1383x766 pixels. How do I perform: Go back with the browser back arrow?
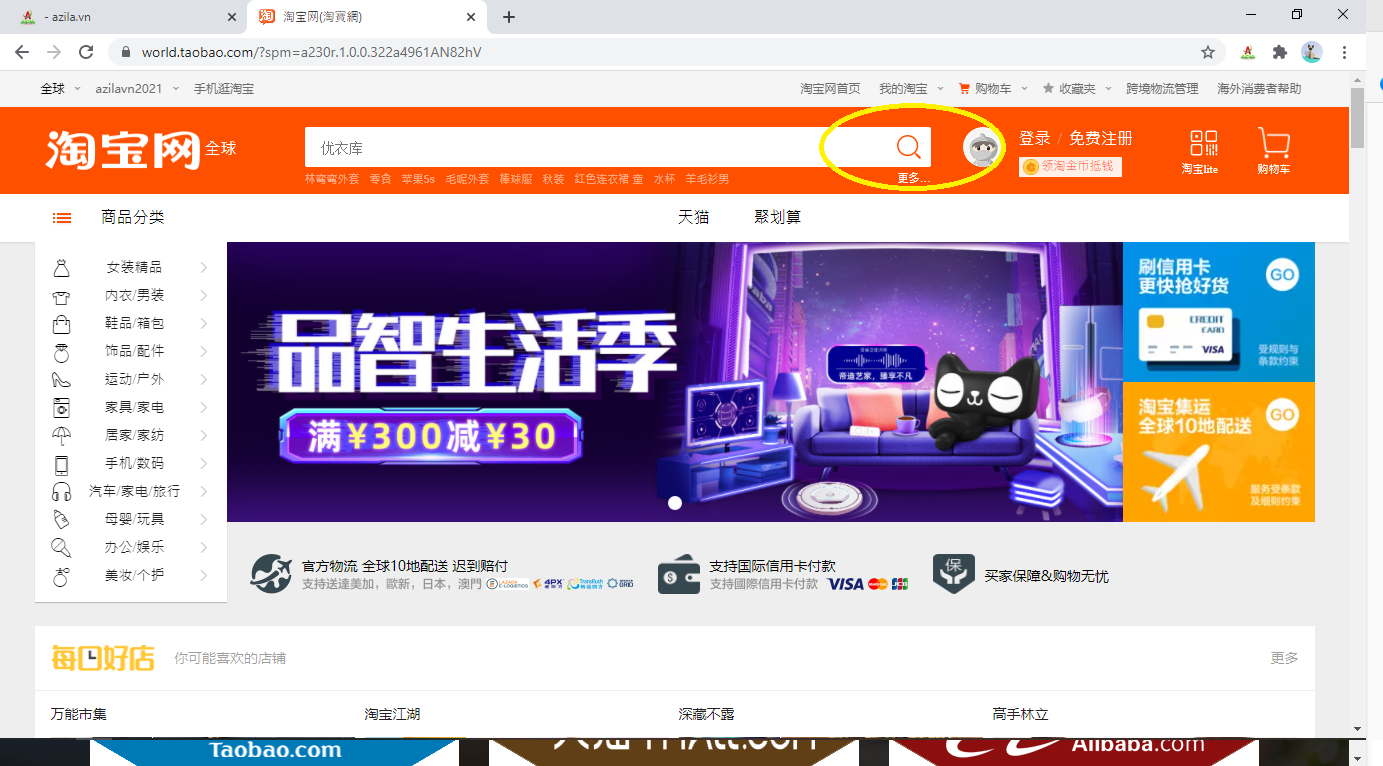pyautogui.click(x=22, y=52)
